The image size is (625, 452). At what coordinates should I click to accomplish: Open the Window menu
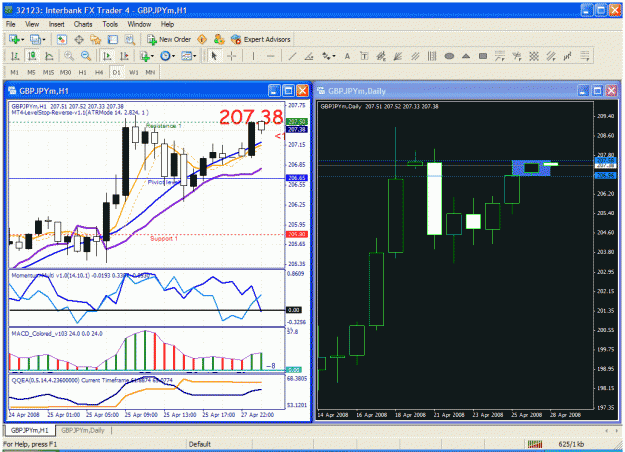[x=139, y=24]
